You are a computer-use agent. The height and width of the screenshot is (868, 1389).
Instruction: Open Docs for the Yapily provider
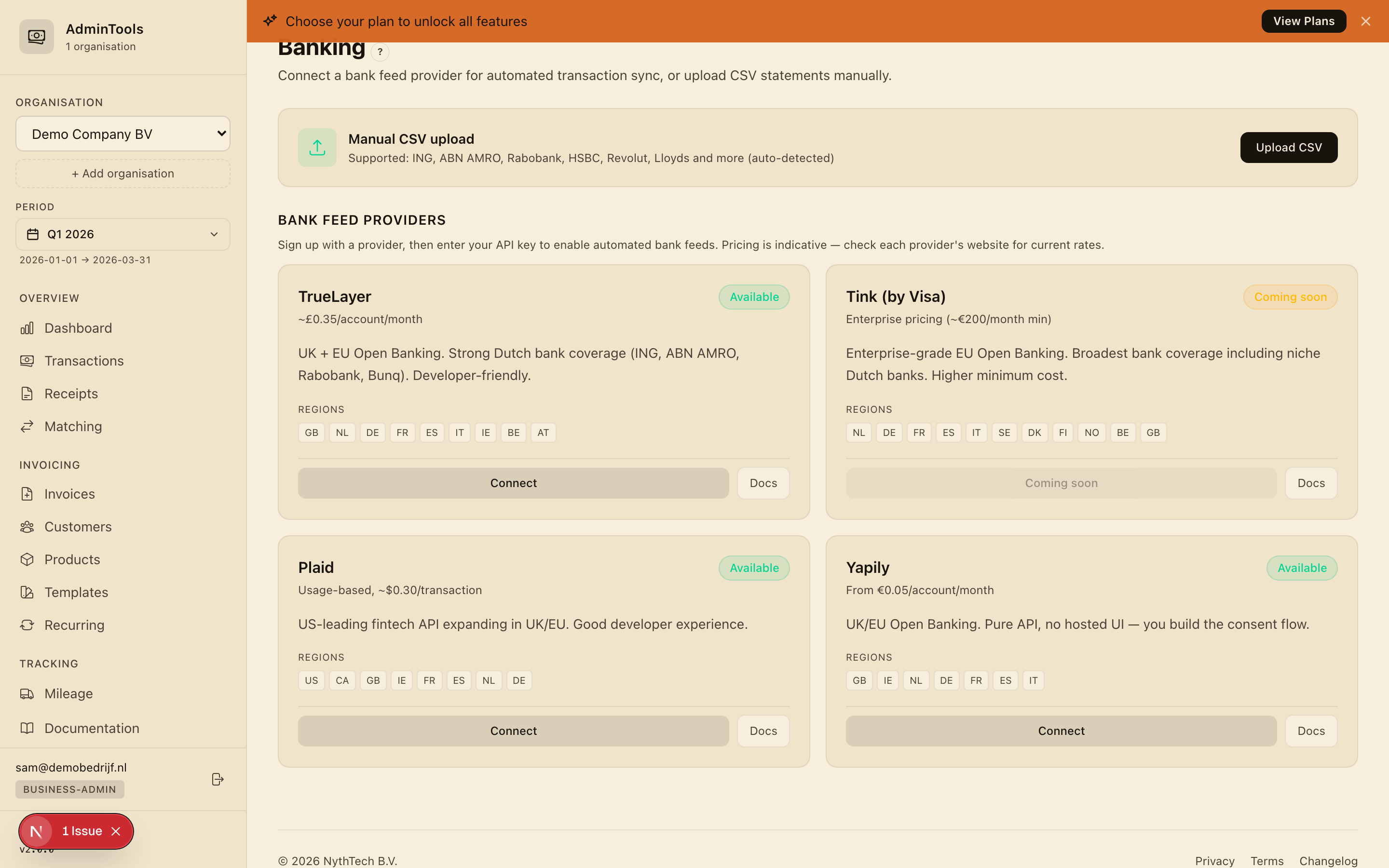[1311, 731]
